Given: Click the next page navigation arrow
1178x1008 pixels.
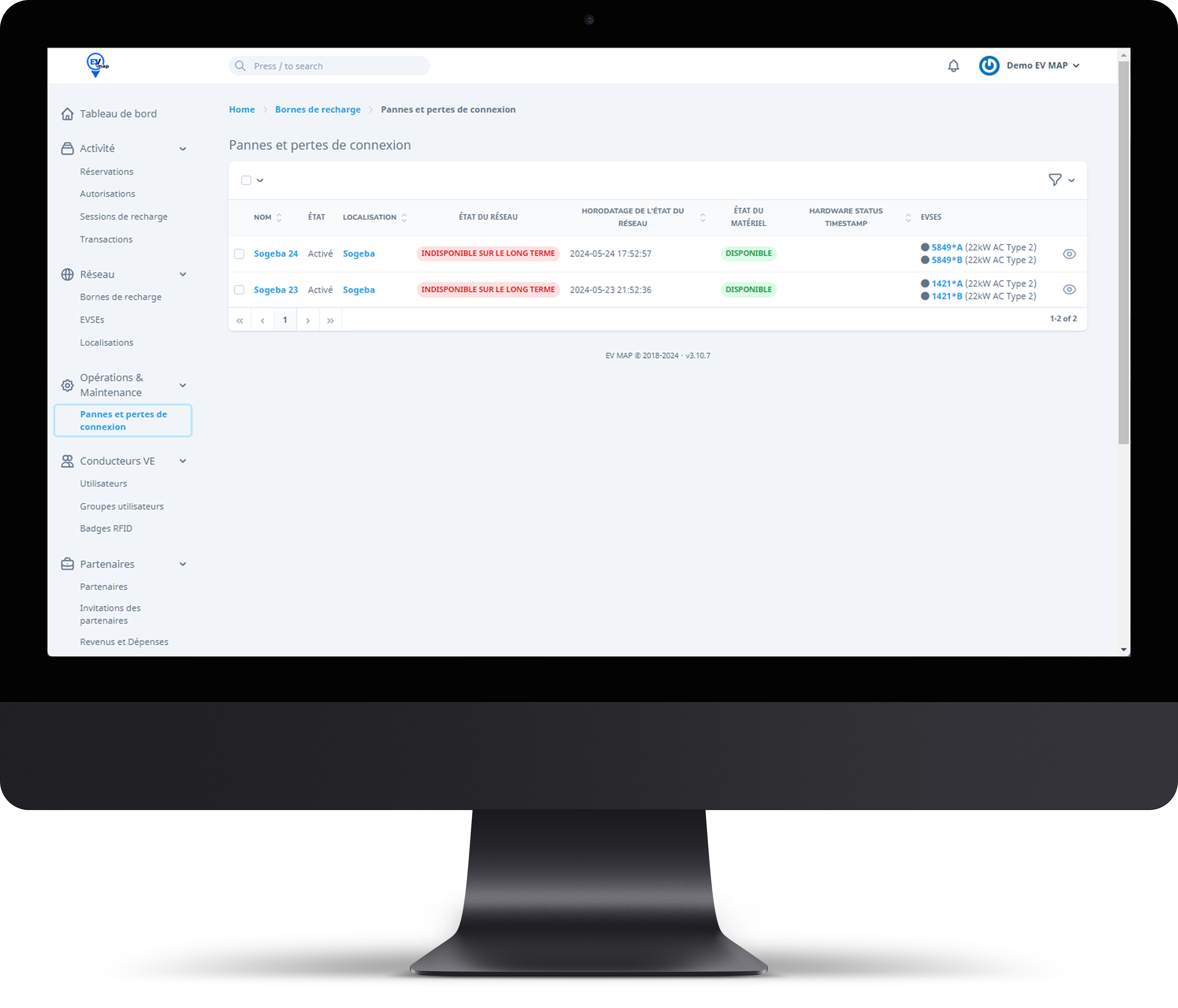Looking at the screenshot, I should point(308,320).
